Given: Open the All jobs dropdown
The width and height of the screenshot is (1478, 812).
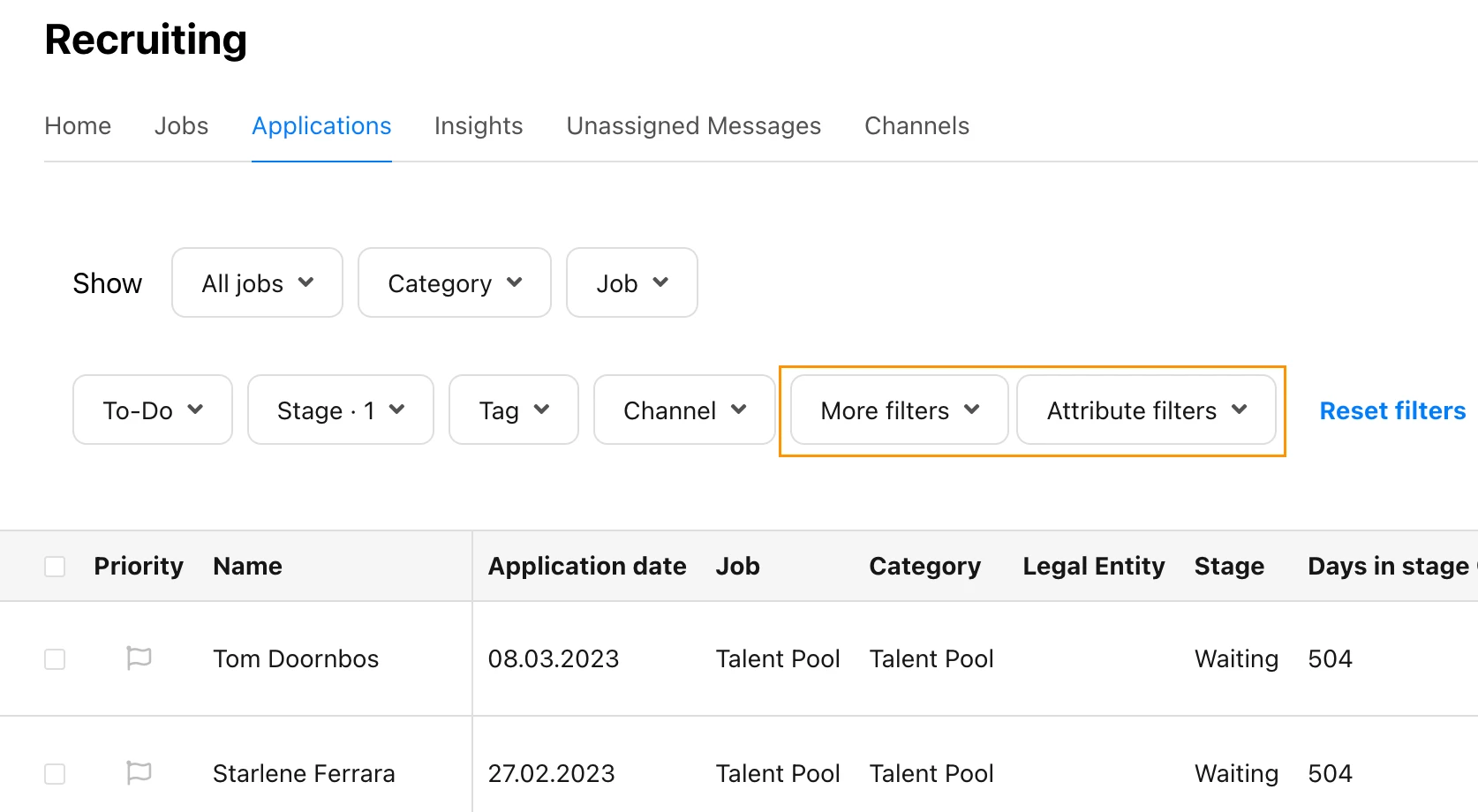Looking at the screenshot, I should (x=257, y=282).
